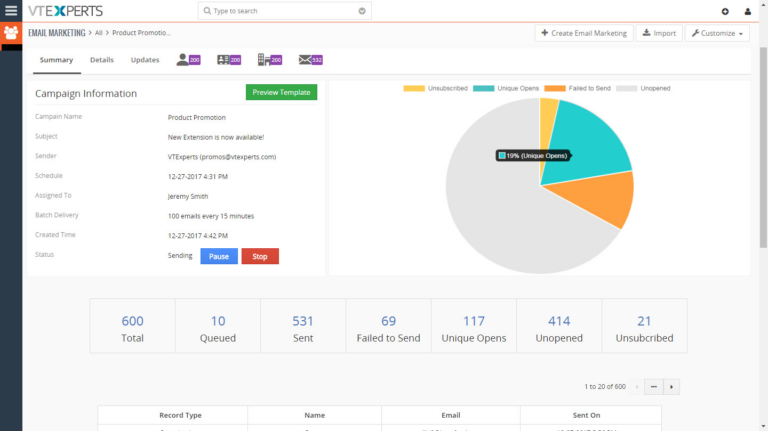Open the contacts tab with person icon

(x=188, y=60)
